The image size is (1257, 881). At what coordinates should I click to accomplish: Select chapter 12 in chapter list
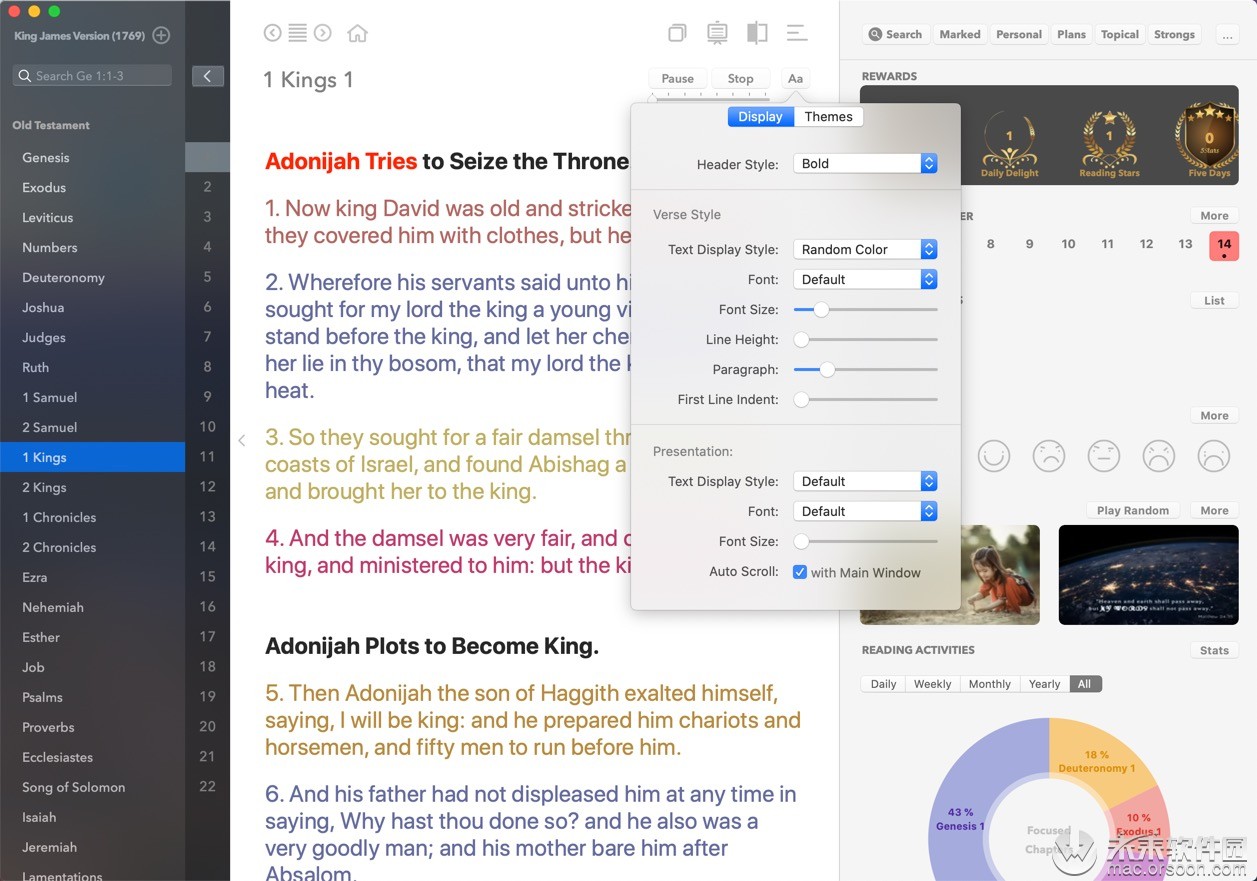click(207, 487)
